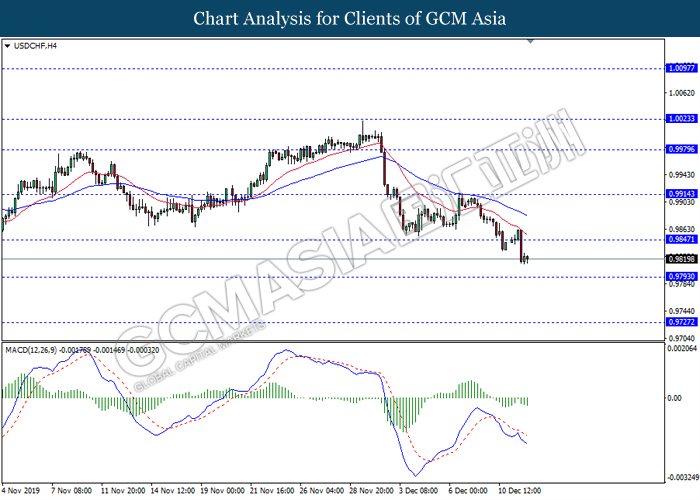Select the 1.00233 price level label

[681, 119]
